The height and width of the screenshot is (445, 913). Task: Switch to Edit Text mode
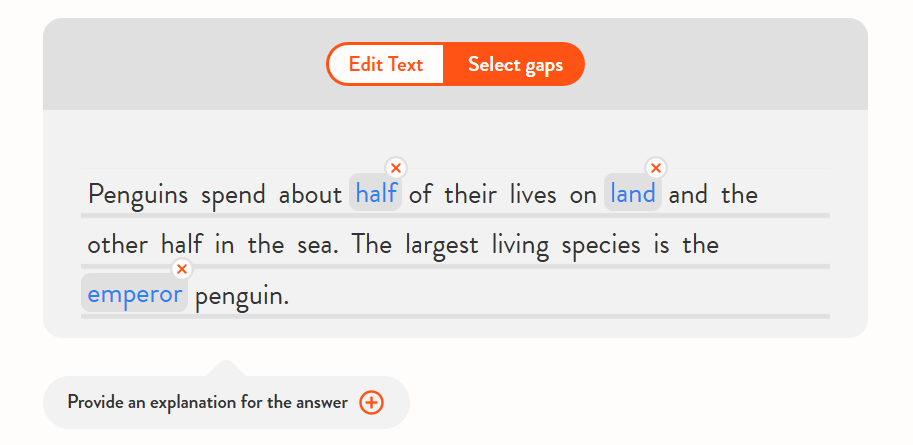coord(386,65)
